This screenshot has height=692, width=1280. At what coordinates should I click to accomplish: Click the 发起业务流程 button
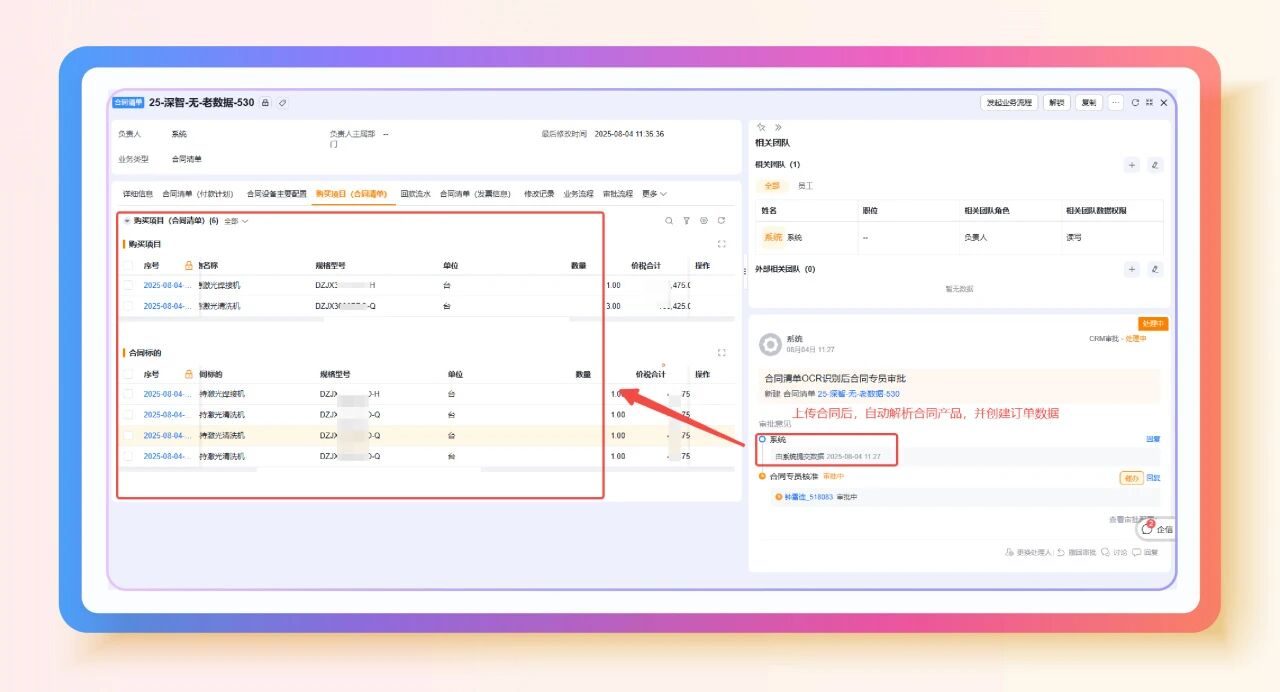(1009, 103)
